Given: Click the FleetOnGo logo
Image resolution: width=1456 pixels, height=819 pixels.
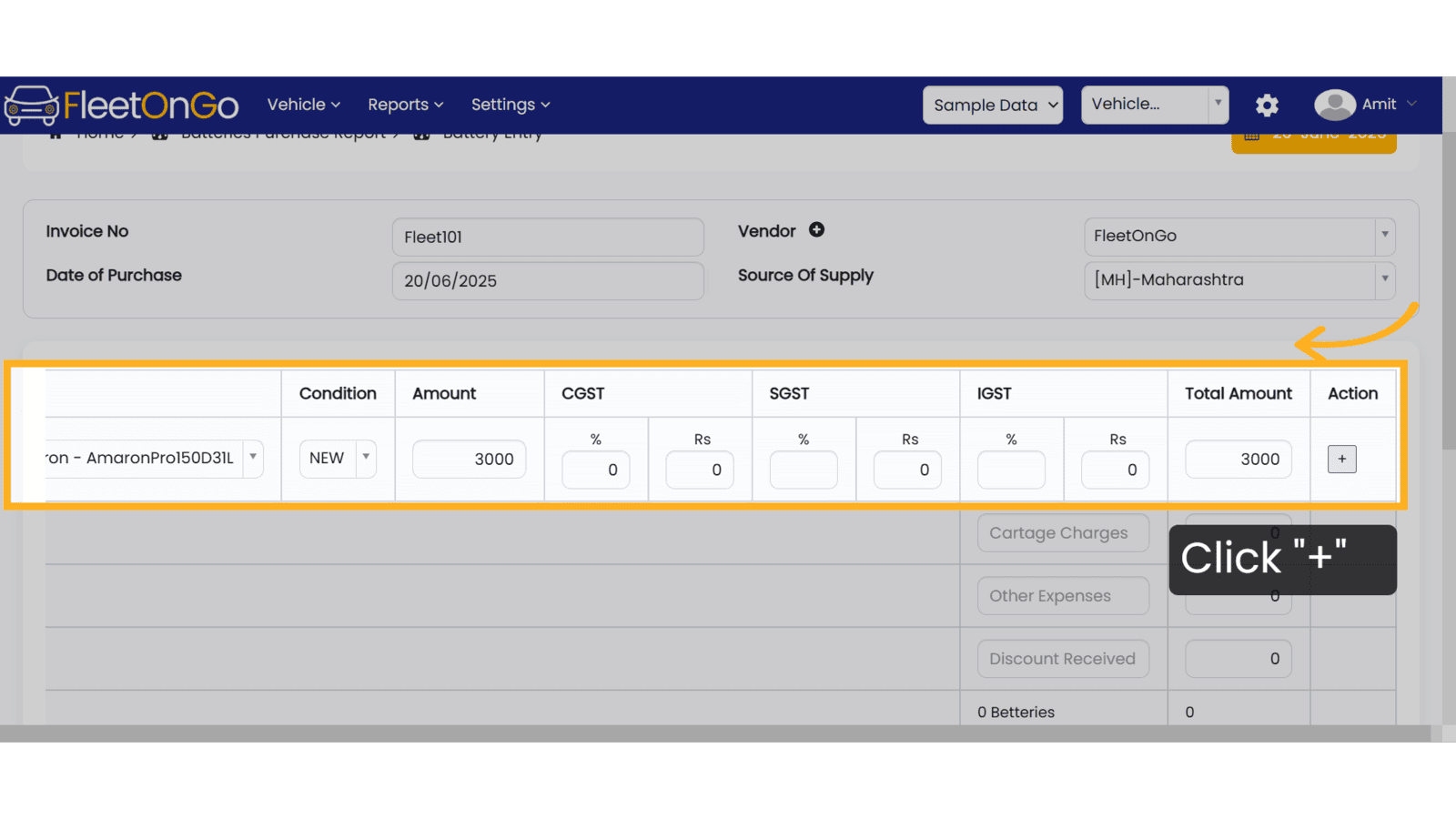Looking at the screenshot, I should pyautogui.click(x=121, y=106).
